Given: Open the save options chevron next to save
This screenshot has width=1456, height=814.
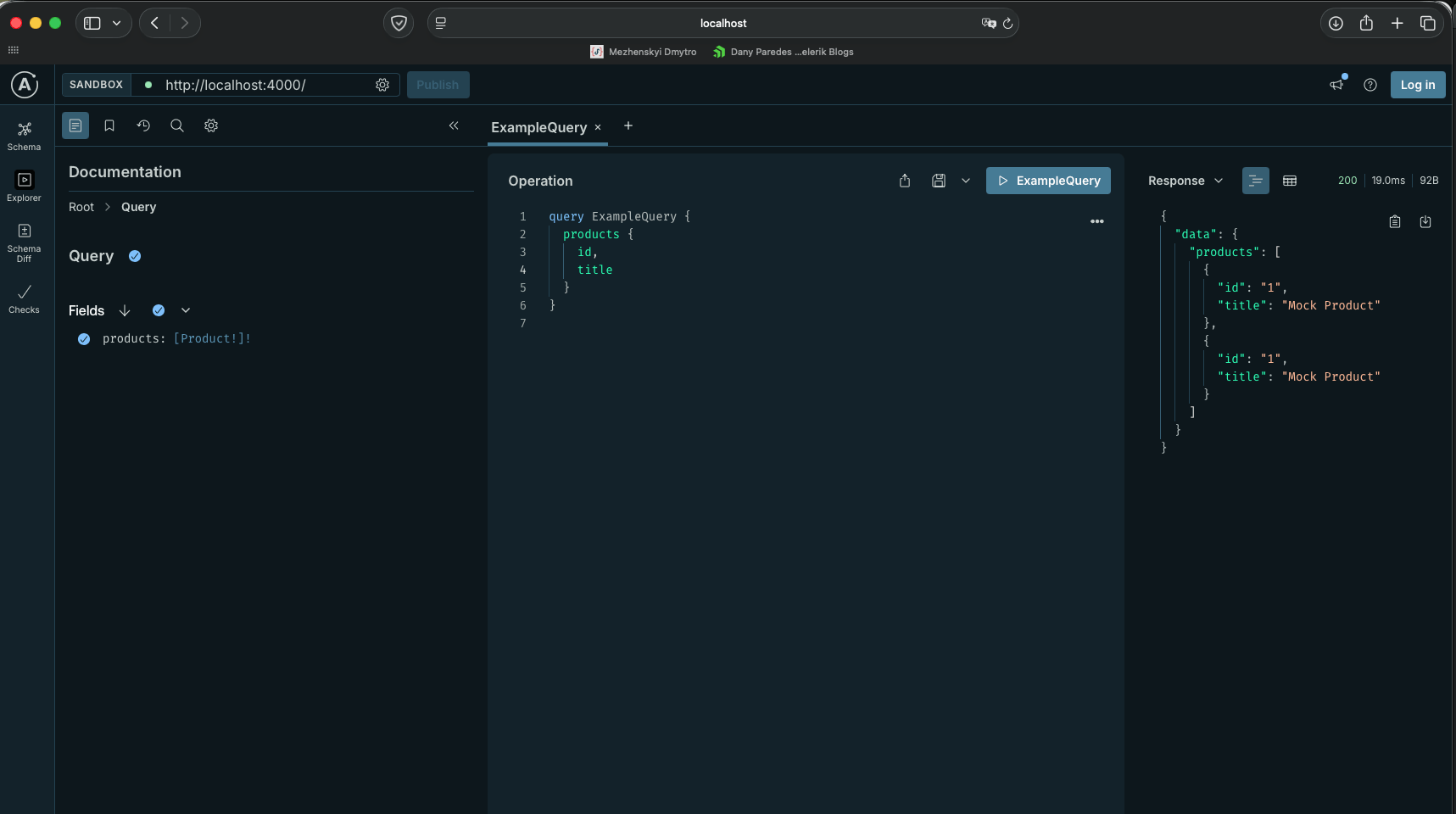Looking at the screenshot, I should [x=966, y=181].
